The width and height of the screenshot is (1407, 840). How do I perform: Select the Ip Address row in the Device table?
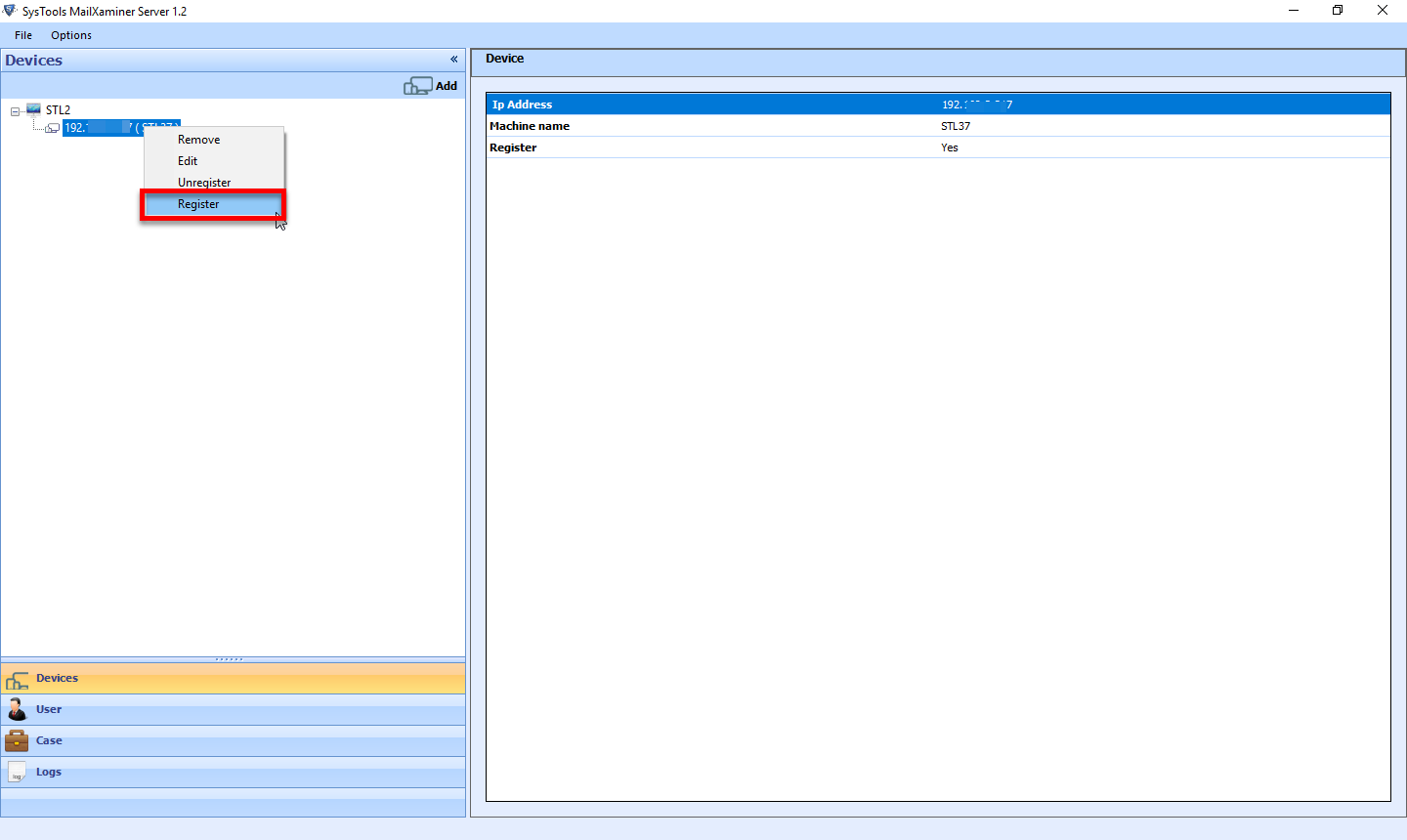click(938, 105)
